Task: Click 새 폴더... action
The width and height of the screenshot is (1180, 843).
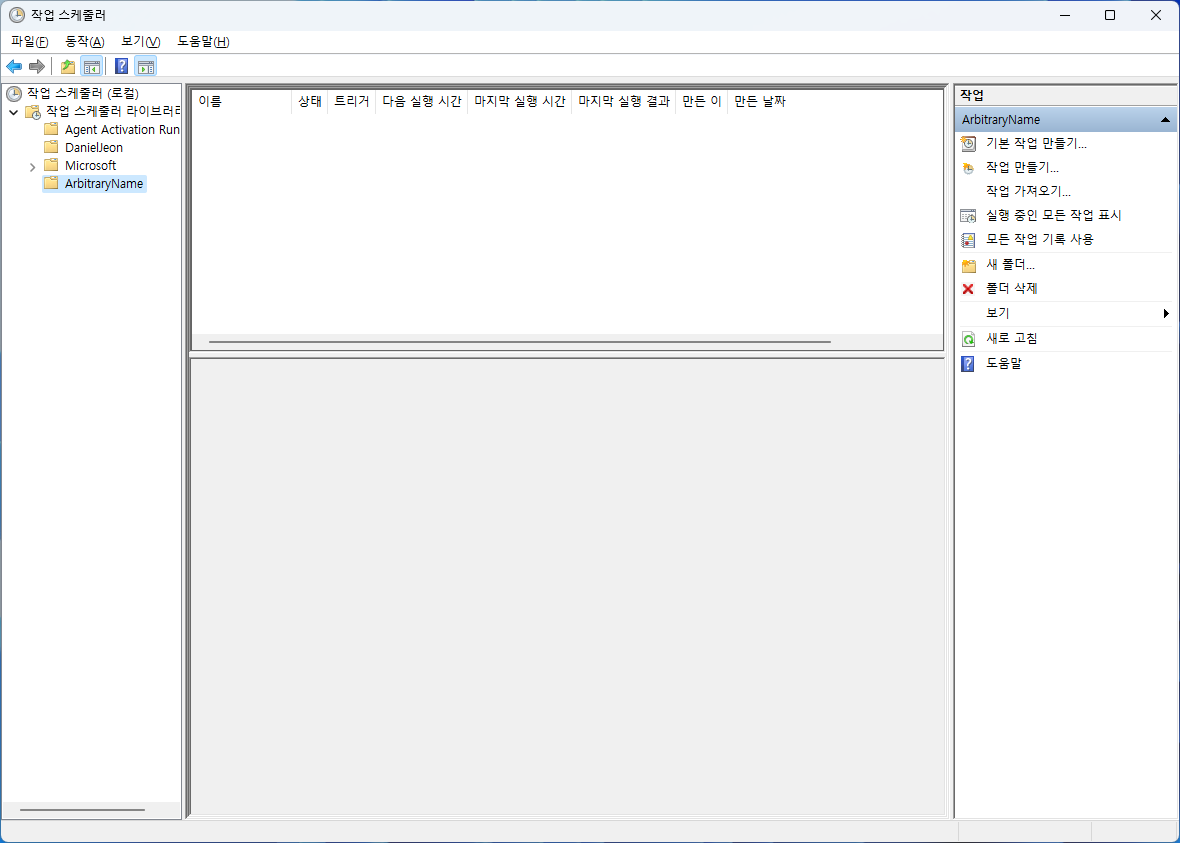Action: coord(1010,265)
